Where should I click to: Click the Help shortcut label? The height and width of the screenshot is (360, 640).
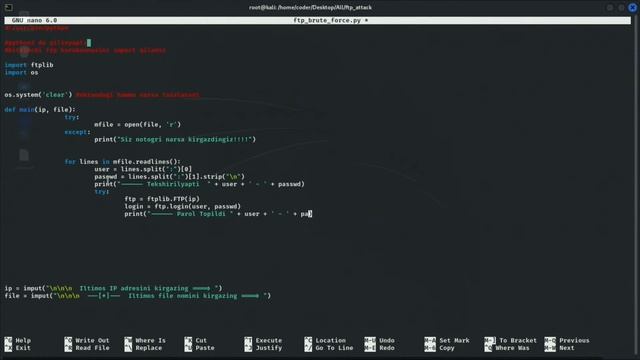pos(23,340)
